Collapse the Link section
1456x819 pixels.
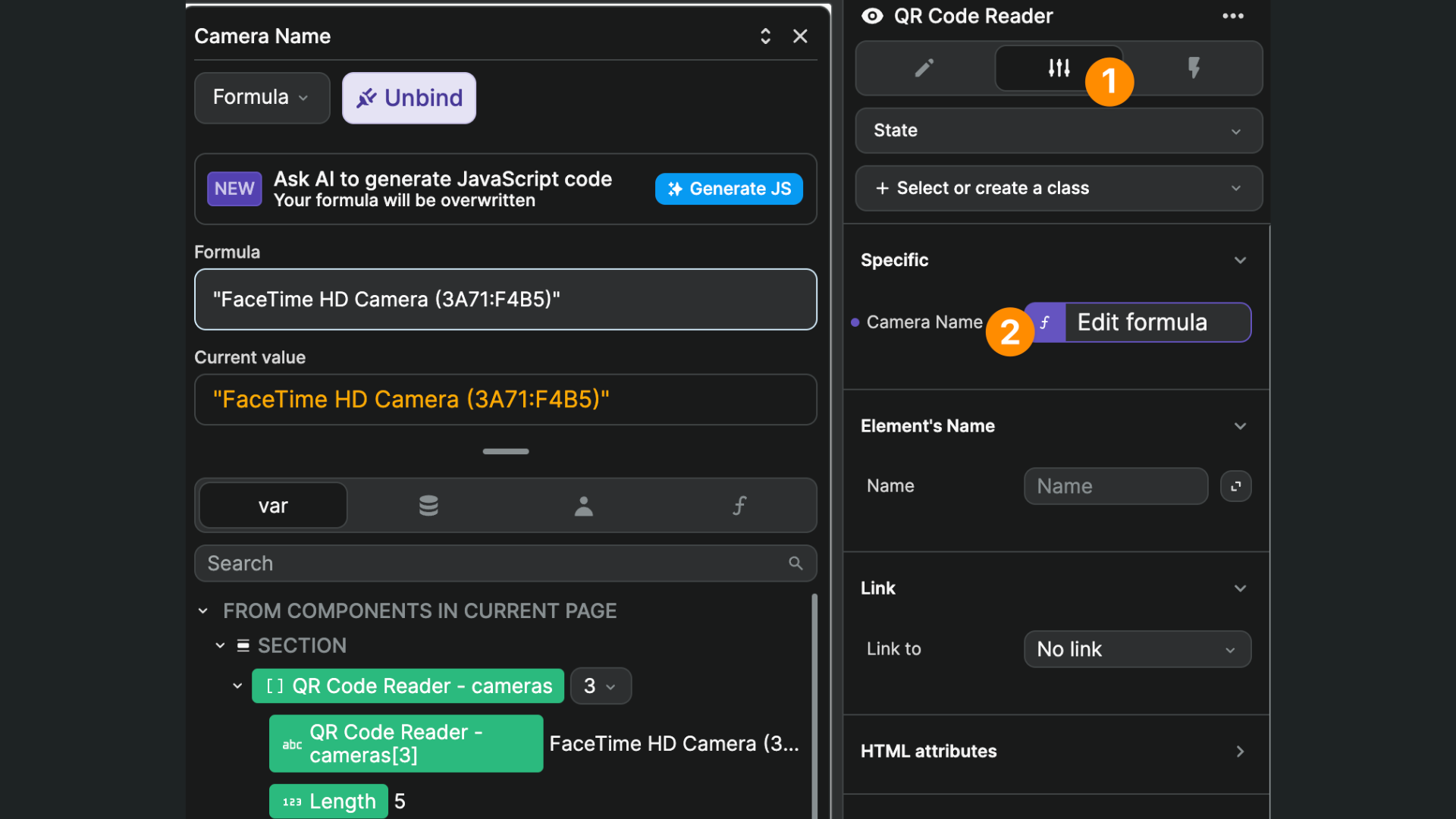1241,588
